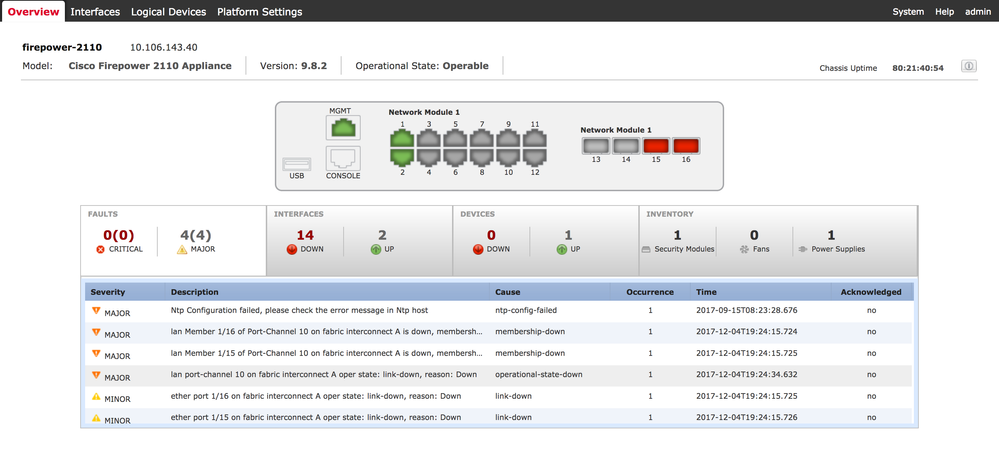Click the major faults count 4(4)
The image size is (999, 471).
(196, 235)
